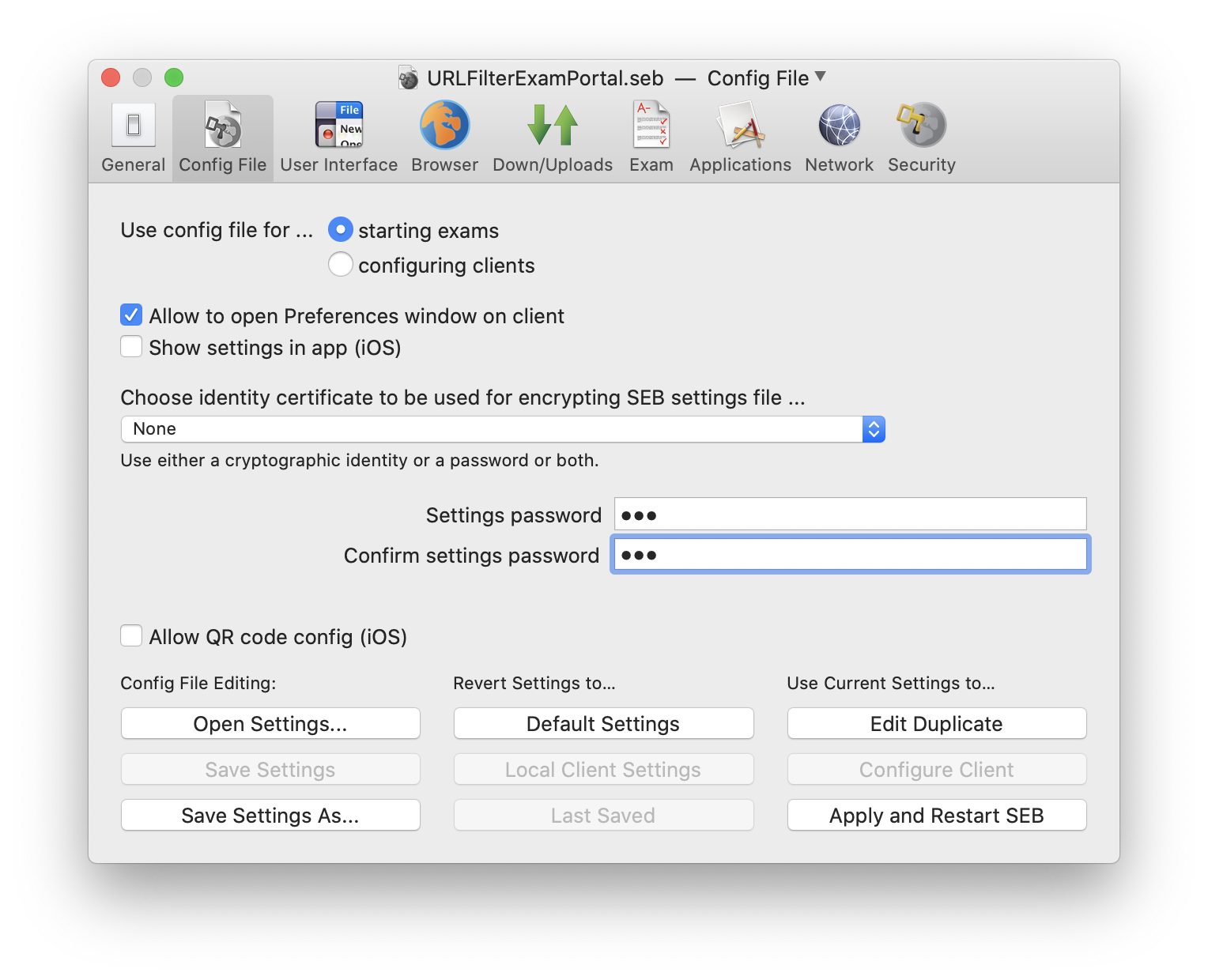Click the dimmed Save Settings button
Screen dimensions: 1208x980
pos(270,769)
